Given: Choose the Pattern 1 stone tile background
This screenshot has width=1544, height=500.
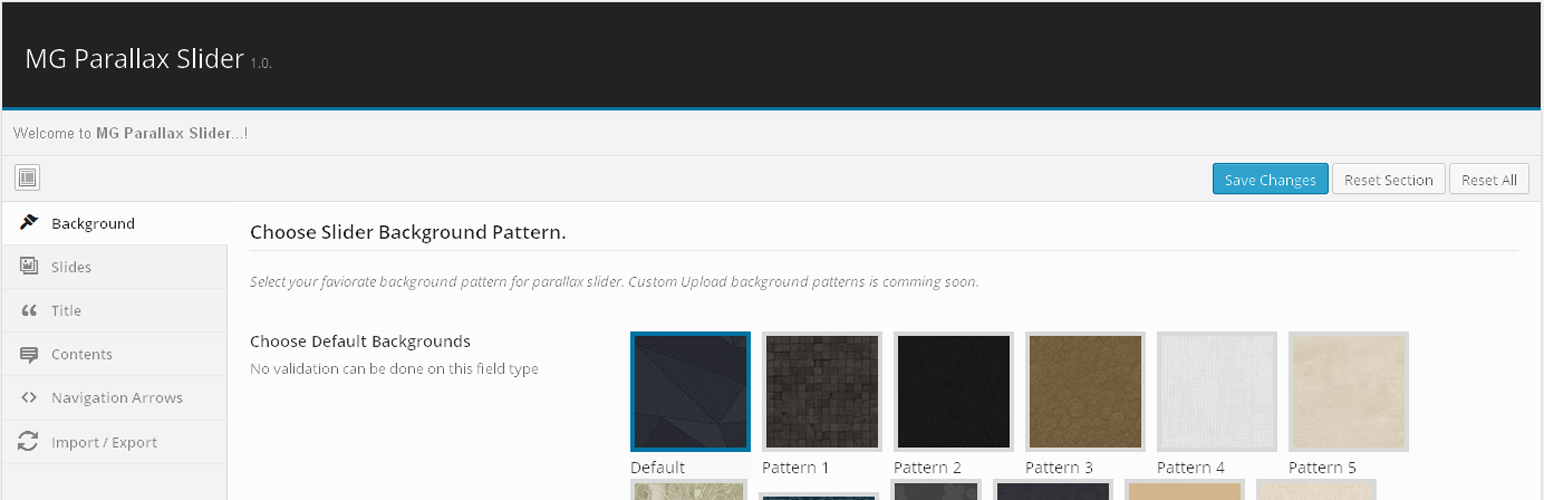Looking at the screenshot, I should [x=822, y=392].
